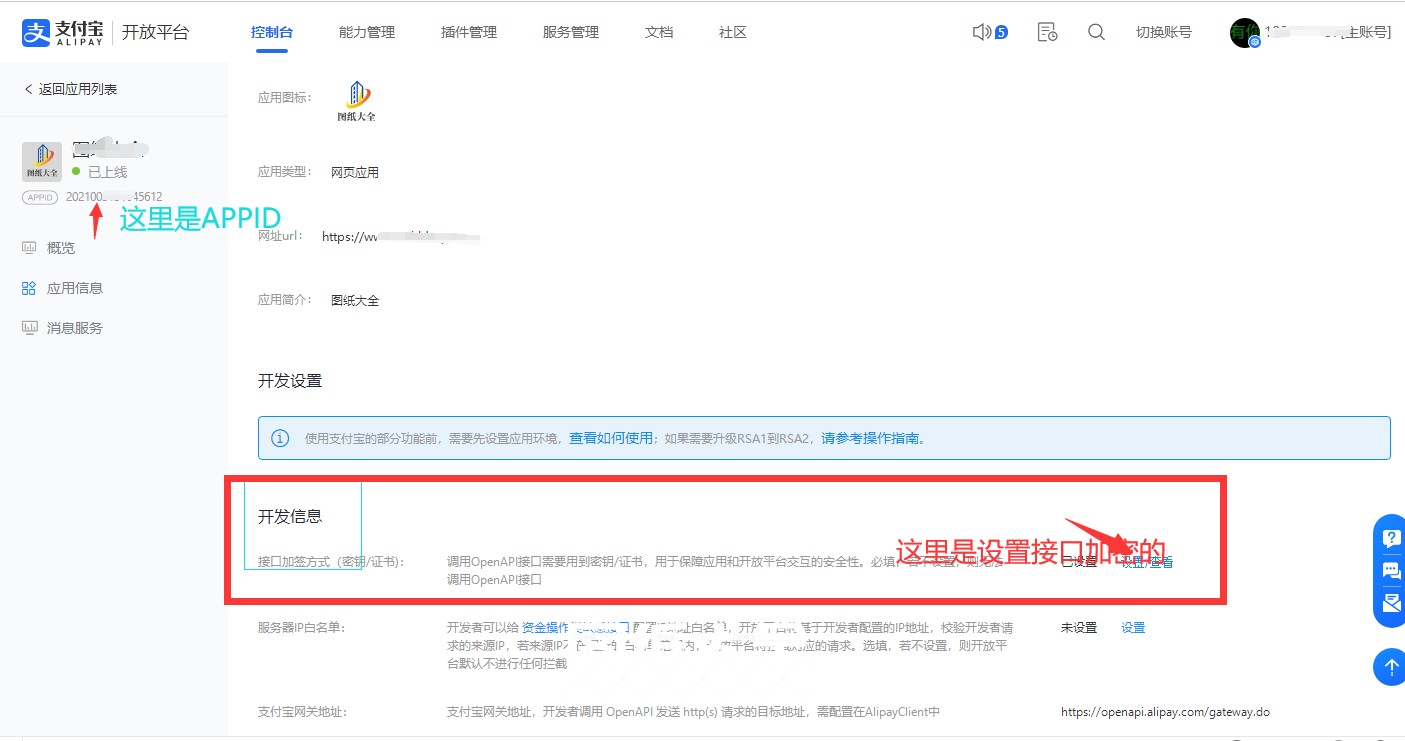Screen dimensions: 1405x741
Task: Click the info icon in notice banner
Action: pos(281,438)
